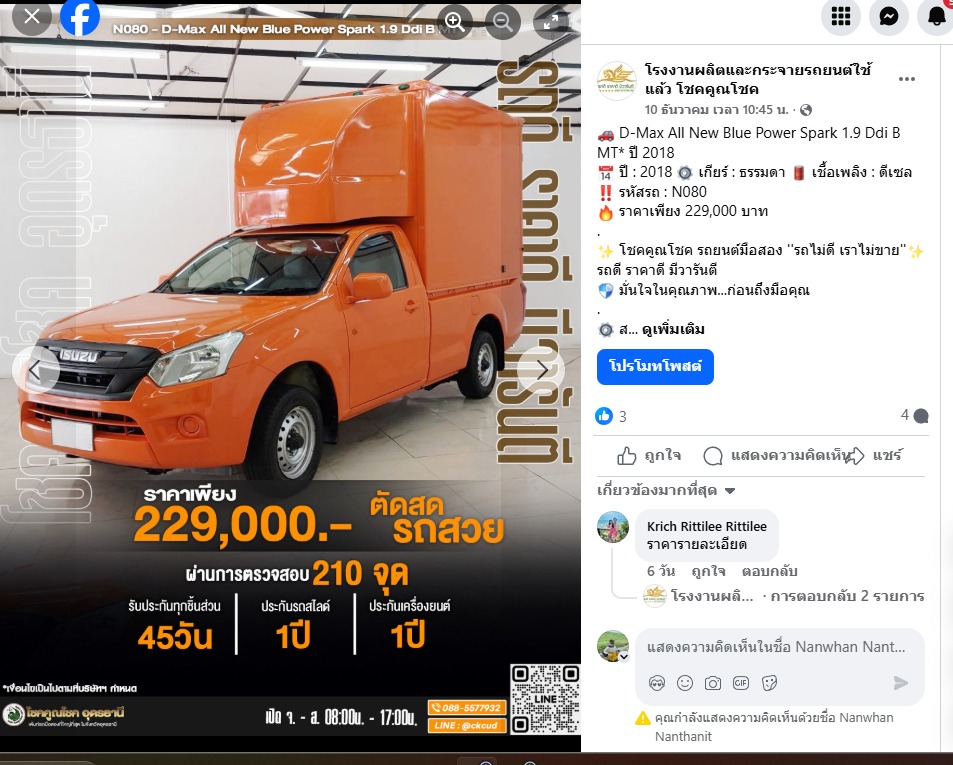Close the photo viewer with X icon
This screenshot has width=953, height=765.
(32, 17)
